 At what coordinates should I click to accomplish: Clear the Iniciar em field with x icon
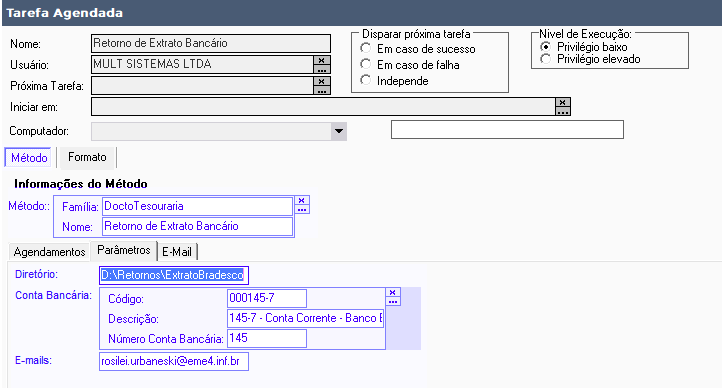563,102
